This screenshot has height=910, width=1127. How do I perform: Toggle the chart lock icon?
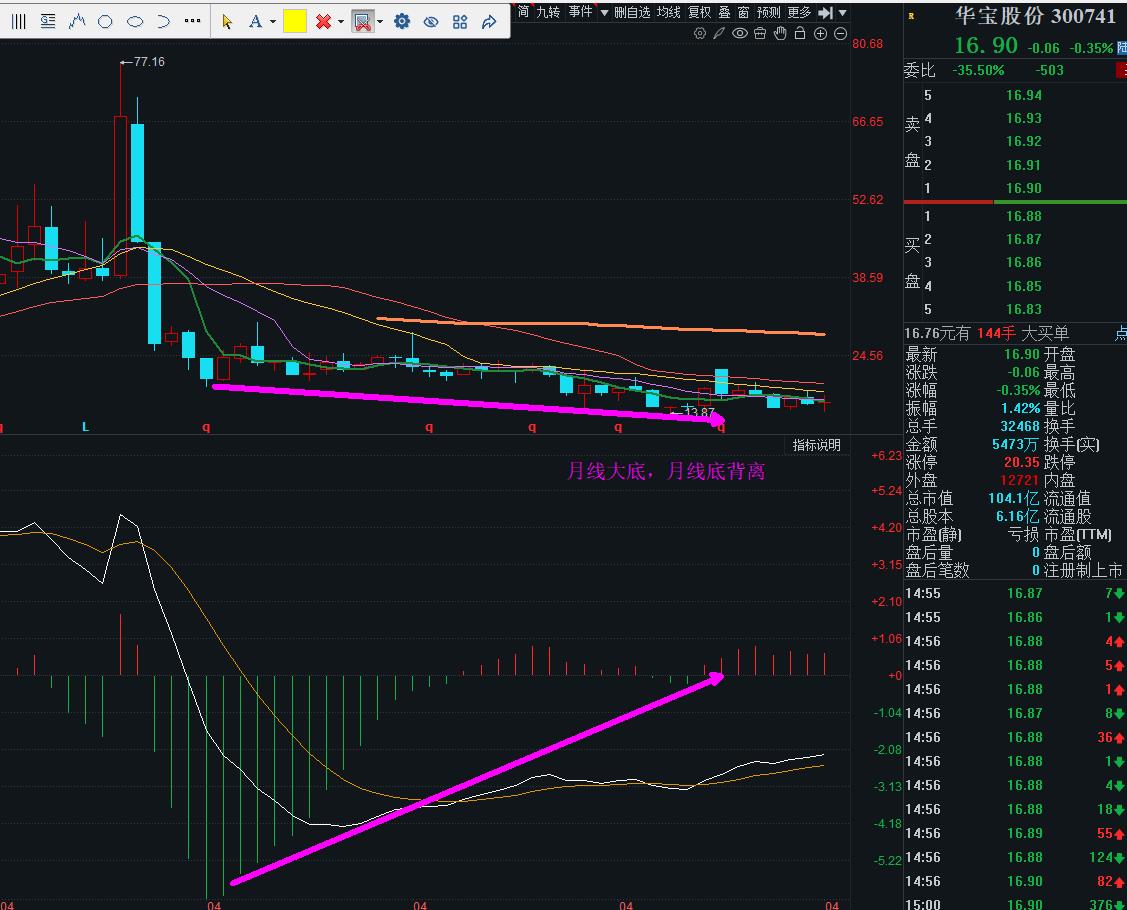pos(799,33)
